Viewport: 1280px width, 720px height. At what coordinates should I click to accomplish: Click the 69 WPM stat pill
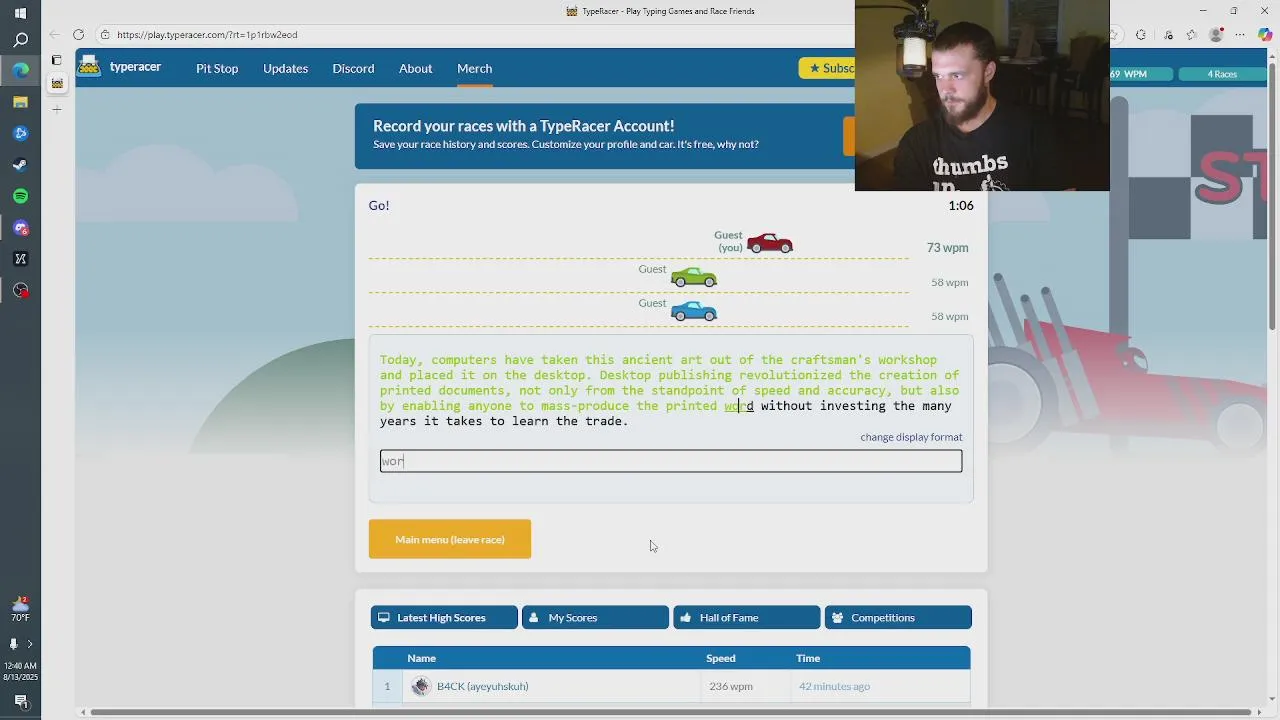point(1140,74)
